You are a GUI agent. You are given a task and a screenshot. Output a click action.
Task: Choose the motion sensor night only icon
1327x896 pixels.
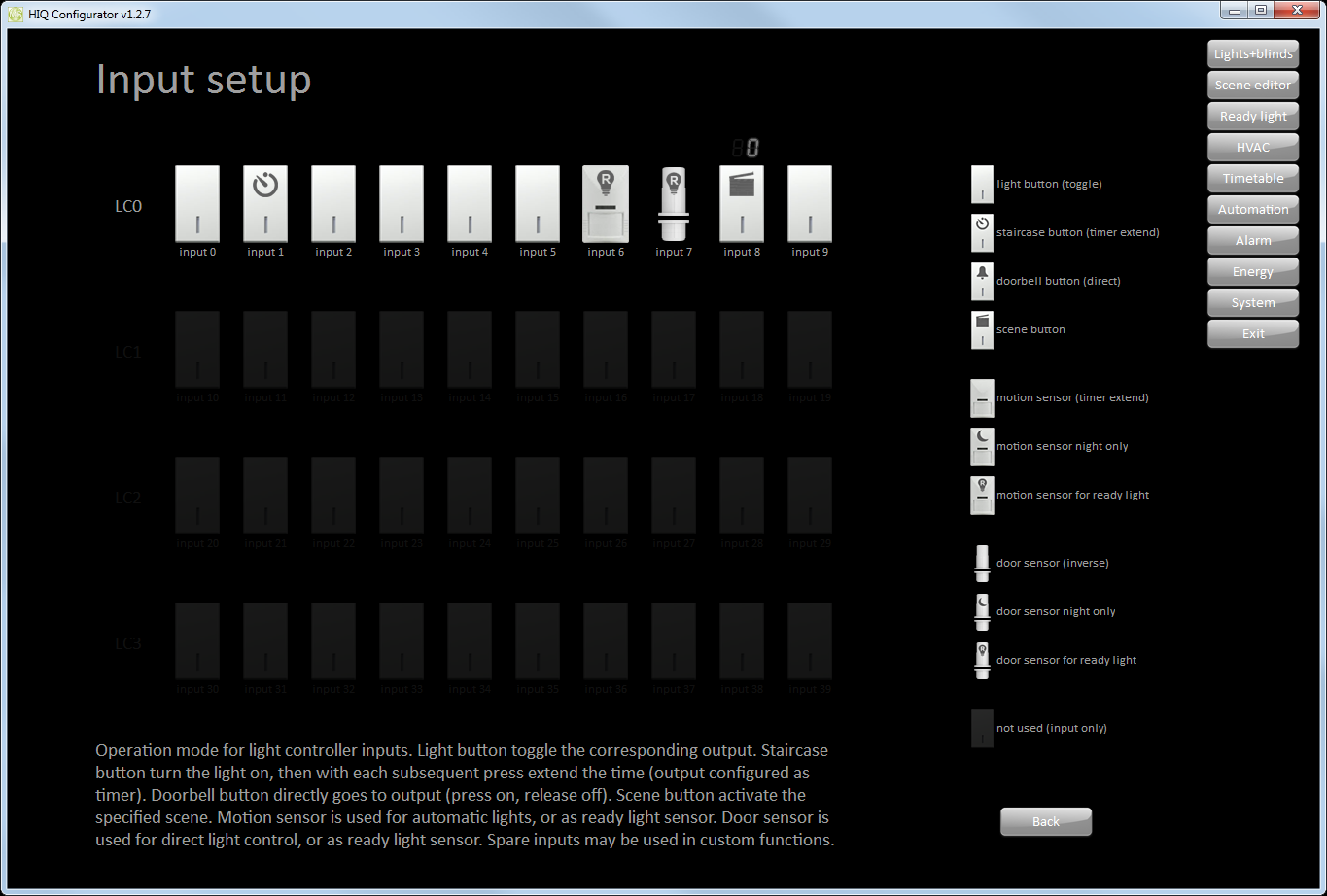point(982,446)
